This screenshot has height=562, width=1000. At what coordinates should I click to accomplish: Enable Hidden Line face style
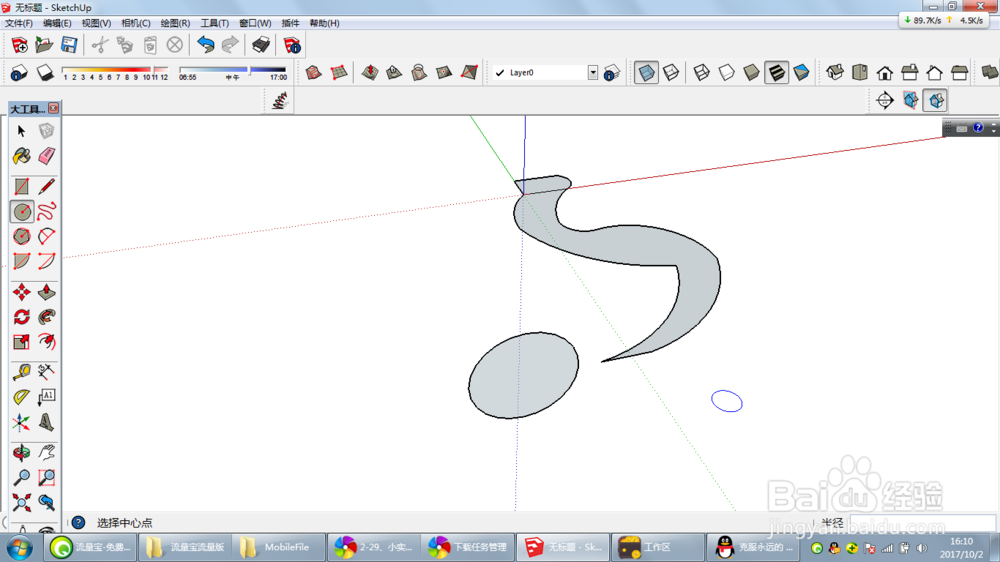(726, 73)
